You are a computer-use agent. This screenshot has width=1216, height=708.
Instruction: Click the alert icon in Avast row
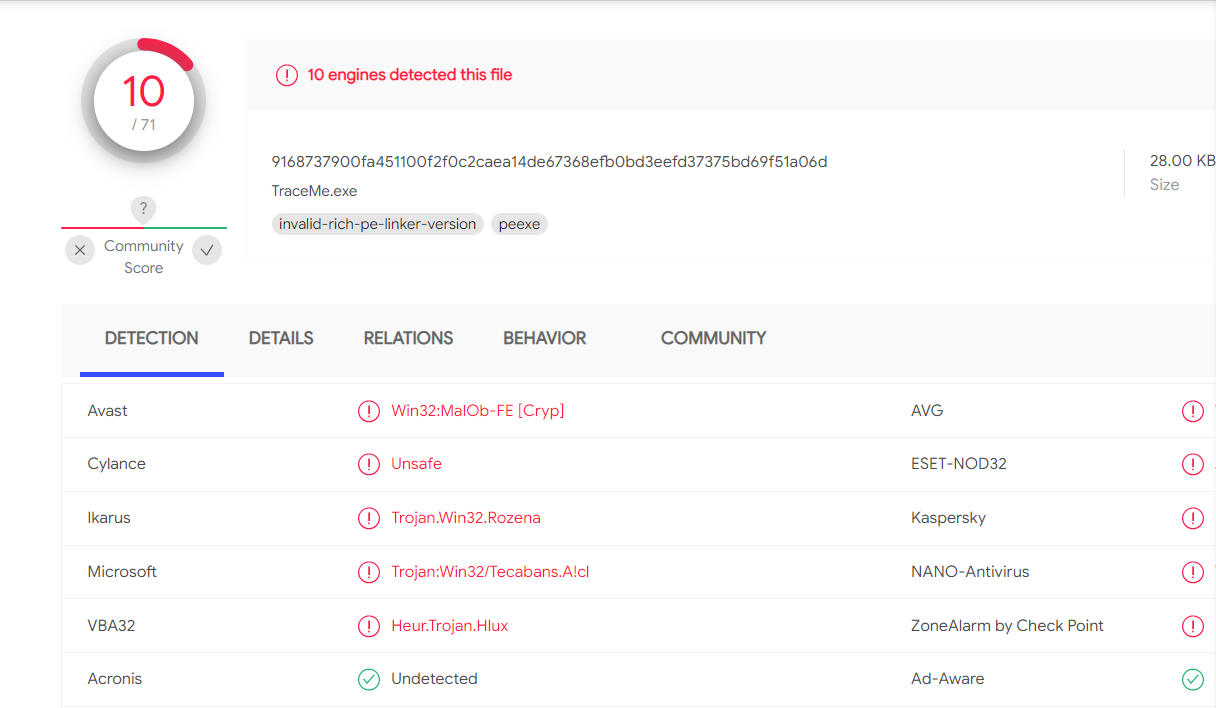tap(369, 411)
